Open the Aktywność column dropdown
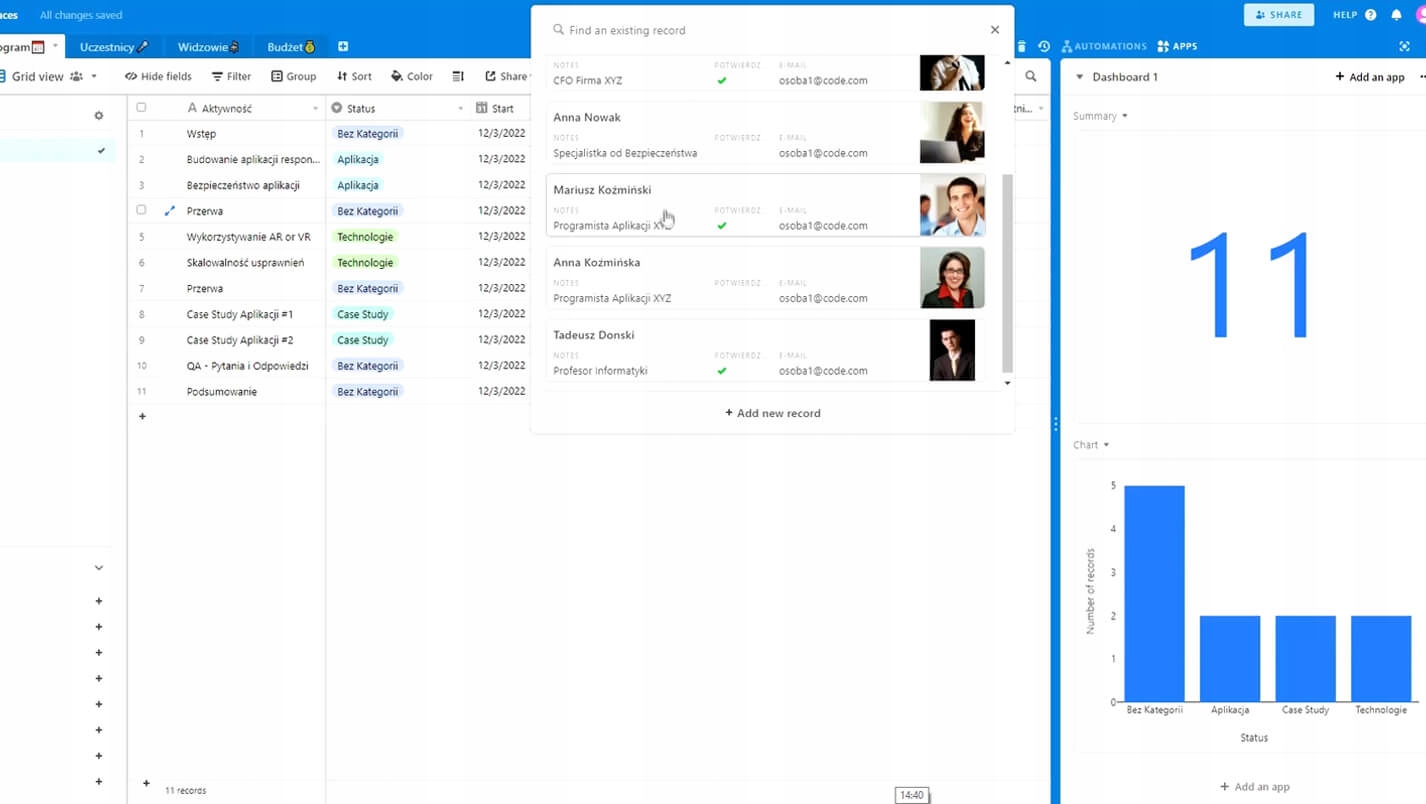This screenshot has height=804, width=1426. (x=316, y=108)
